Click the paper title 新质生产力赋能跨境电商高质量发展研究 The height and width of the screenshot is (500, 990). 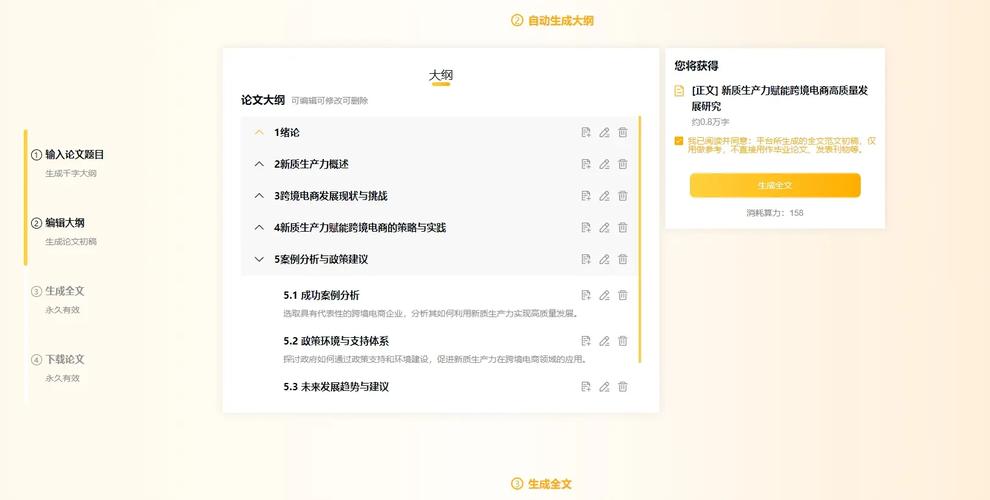click(x=780, y=98)
